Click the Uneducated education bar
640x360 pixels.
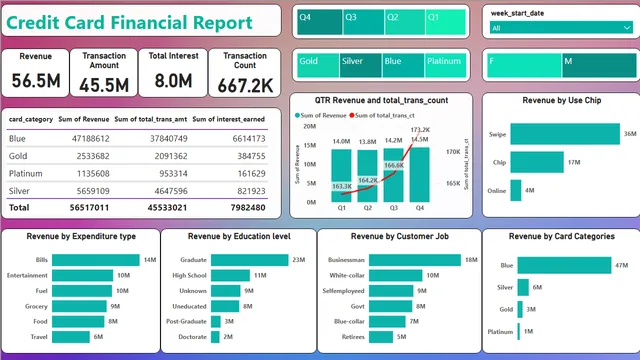(225, 306)
